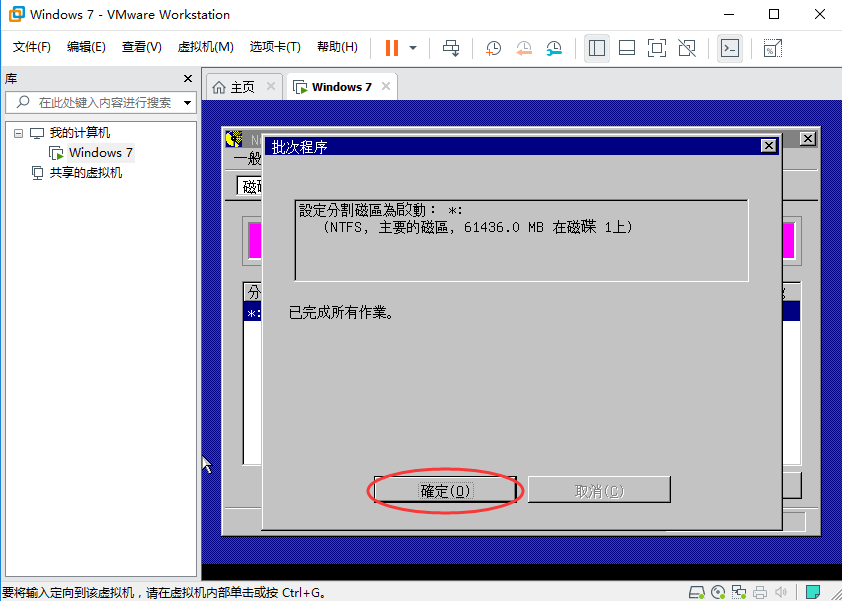The image size is (842, 601).
Task: Toggle the thumbnail bar view icon
Action: pyautogui.click(x=627, y=48)
